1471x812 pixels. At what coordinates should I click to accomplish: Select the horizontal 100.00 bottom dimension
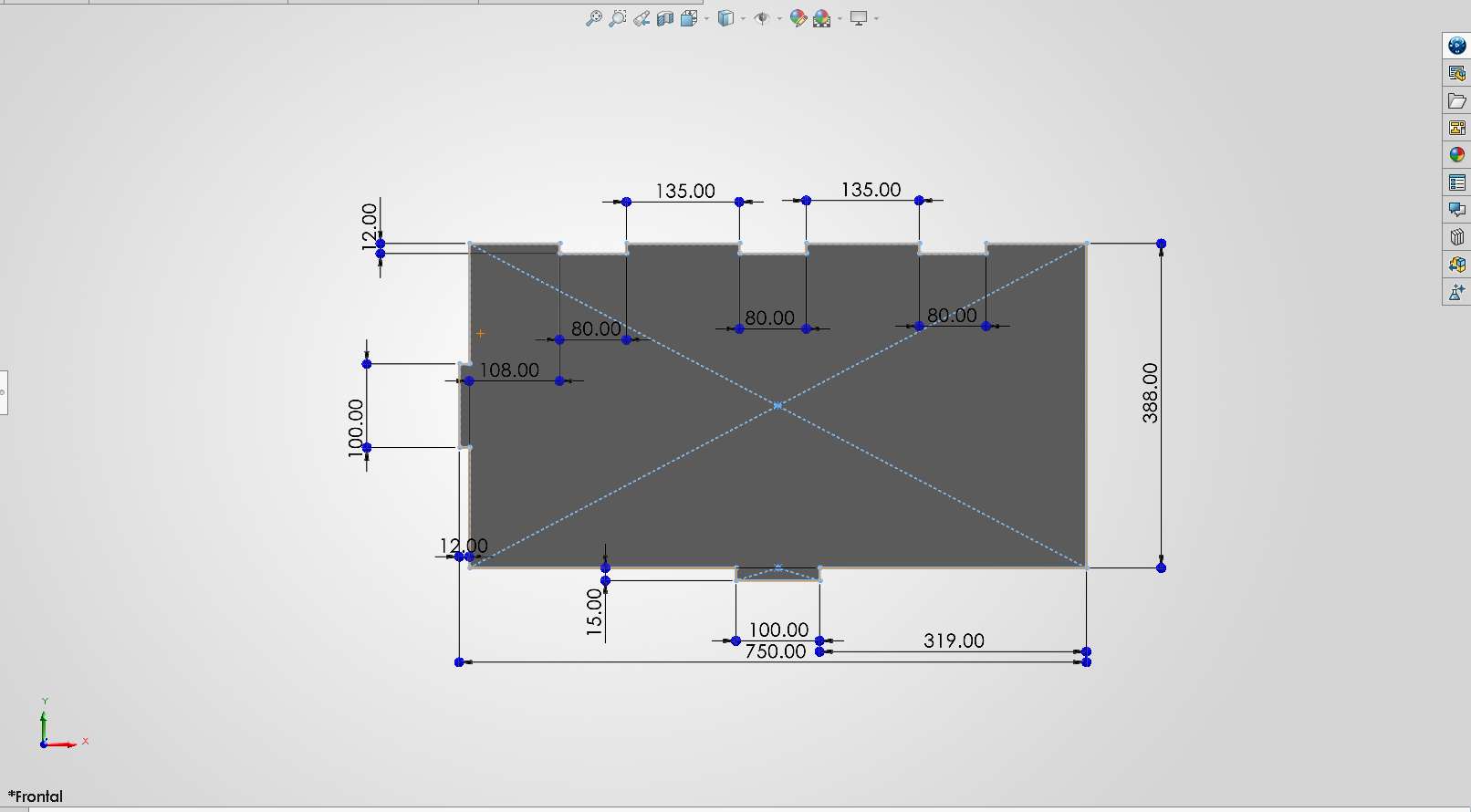tap(778, 630)
